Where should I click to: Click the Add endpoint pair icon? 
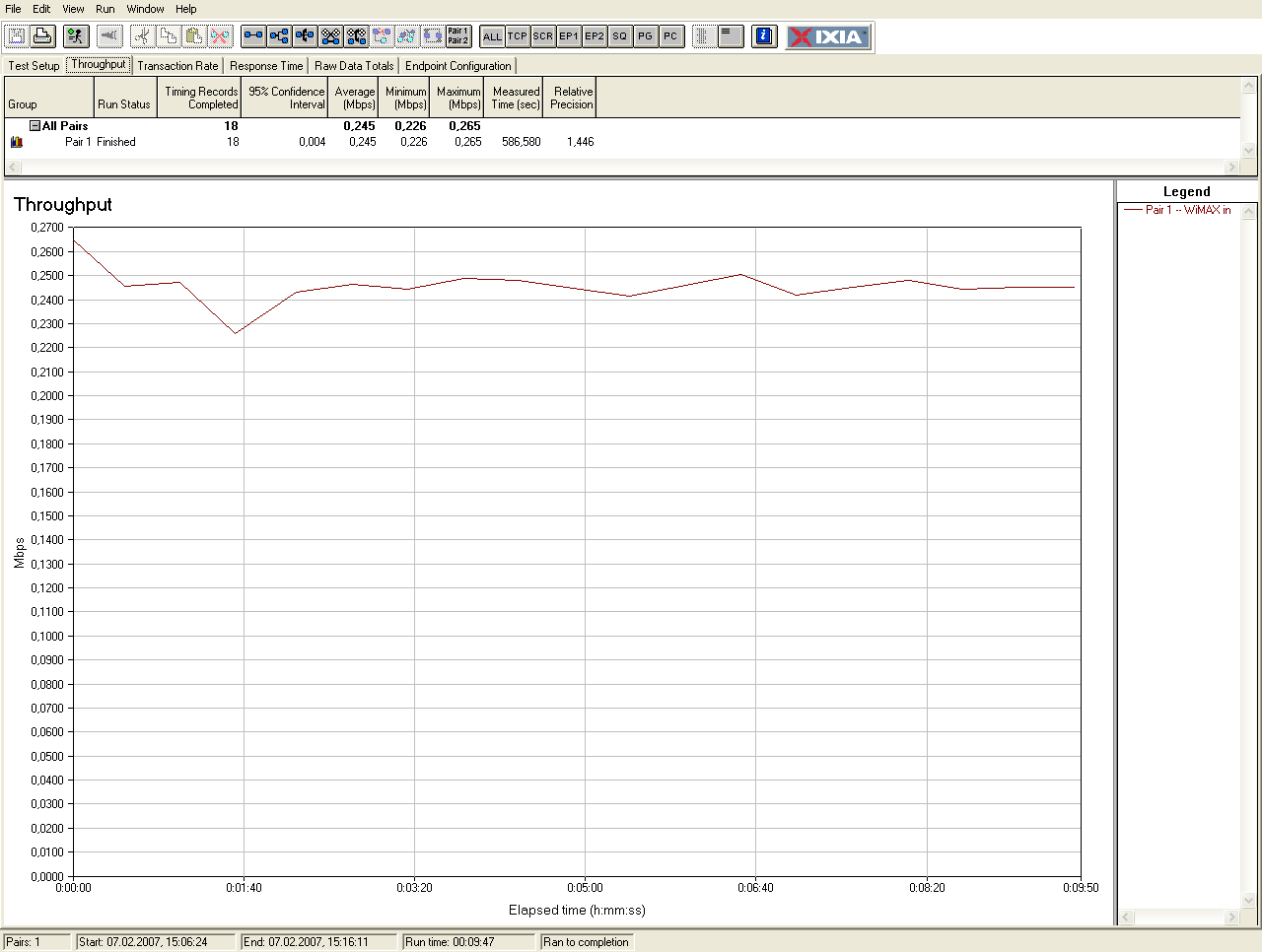pos(253,36)
